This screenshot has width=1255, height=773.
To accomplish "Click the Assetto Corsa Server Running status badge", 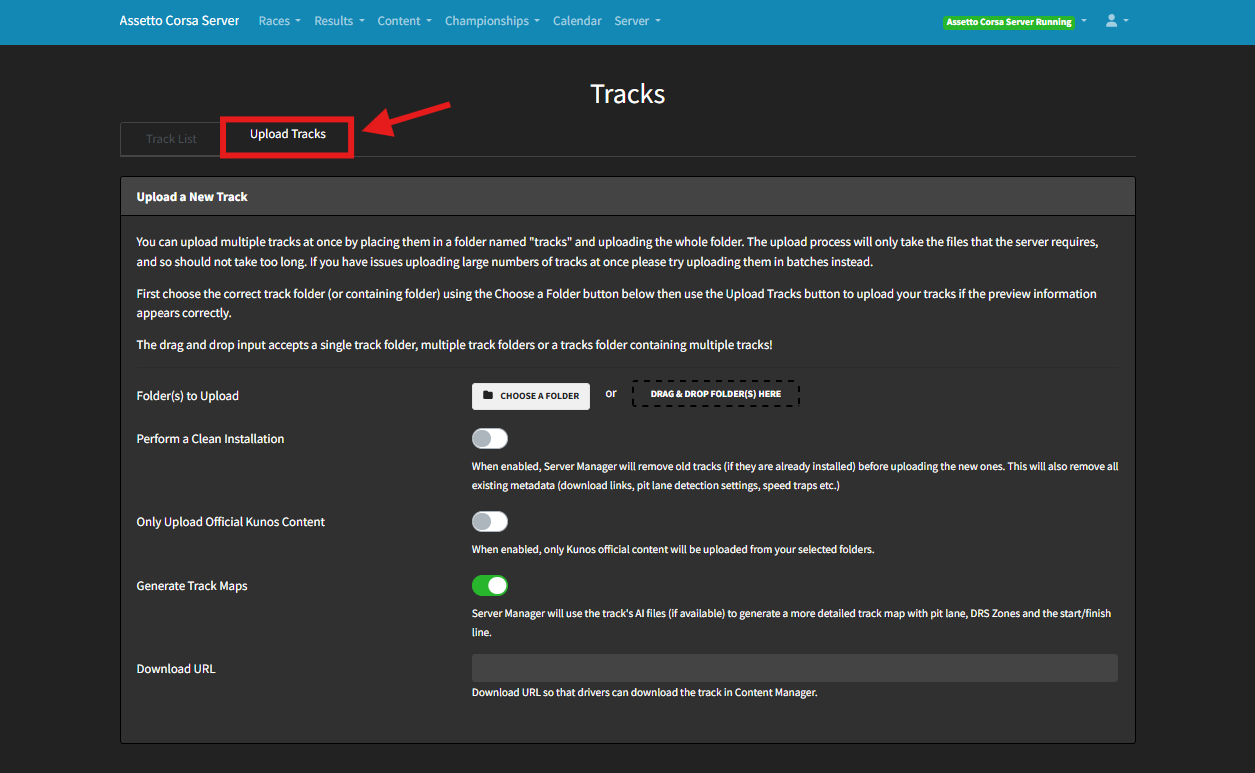I will 1009,21.
